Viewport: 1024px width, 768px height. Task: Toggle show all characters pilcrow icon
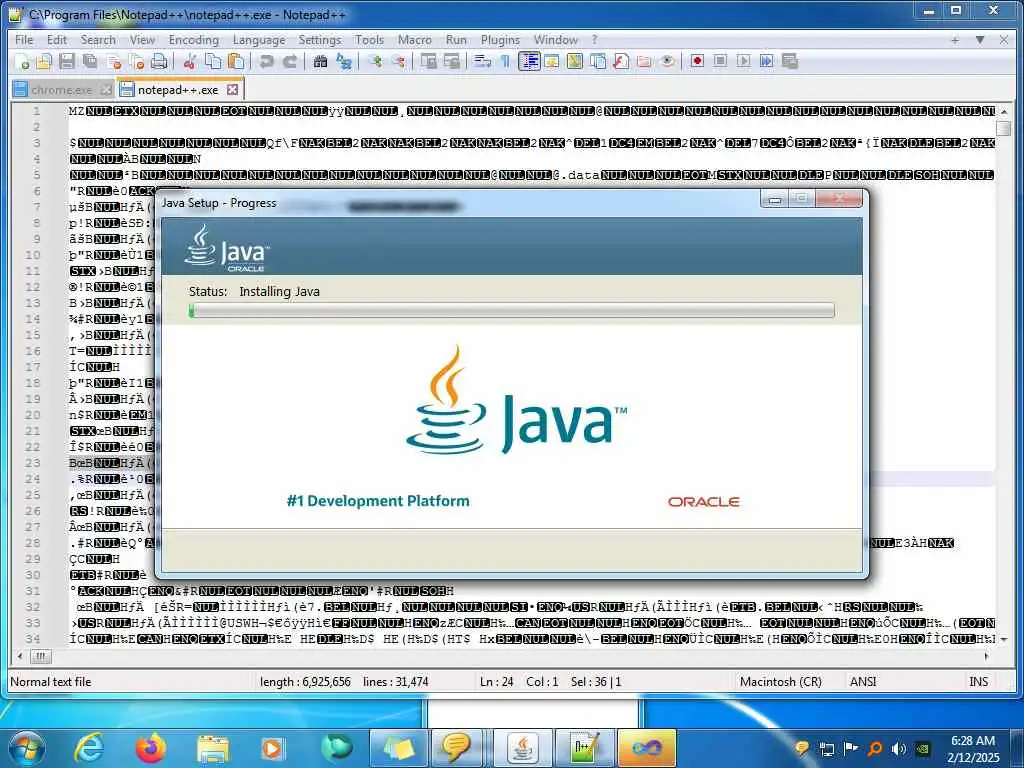tap(505, 61)
